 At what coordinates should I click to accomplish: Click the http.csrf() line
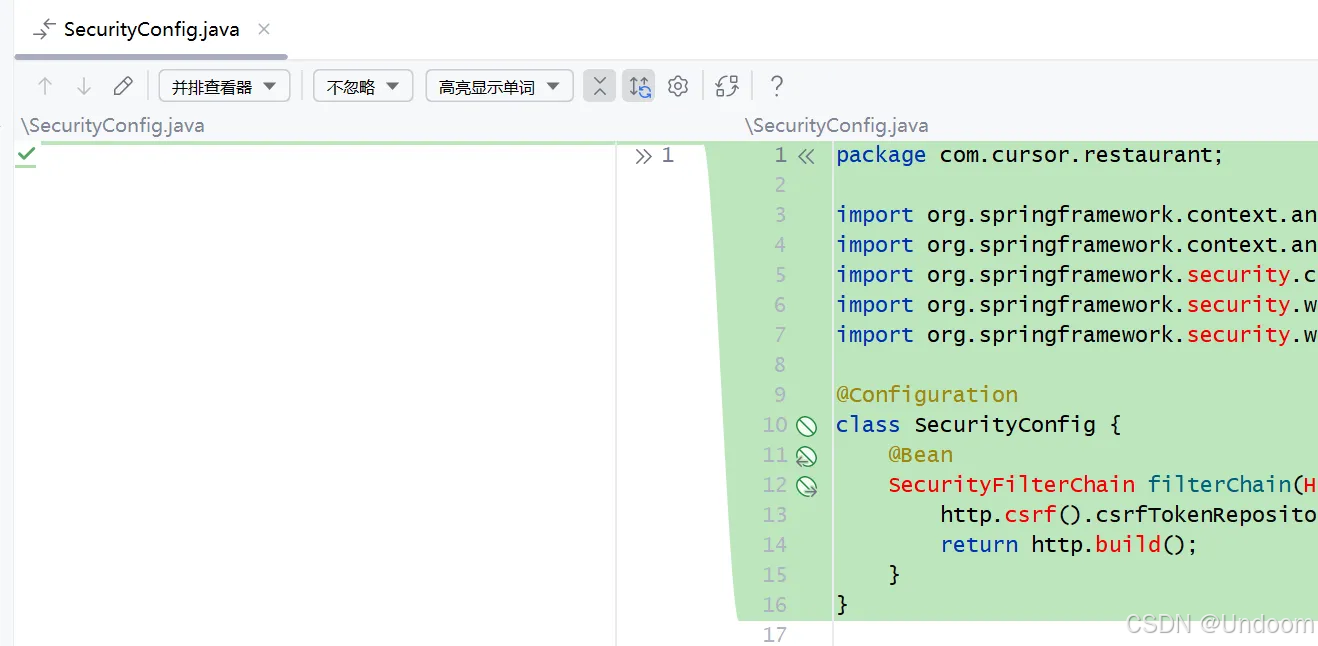(1129, 515)
